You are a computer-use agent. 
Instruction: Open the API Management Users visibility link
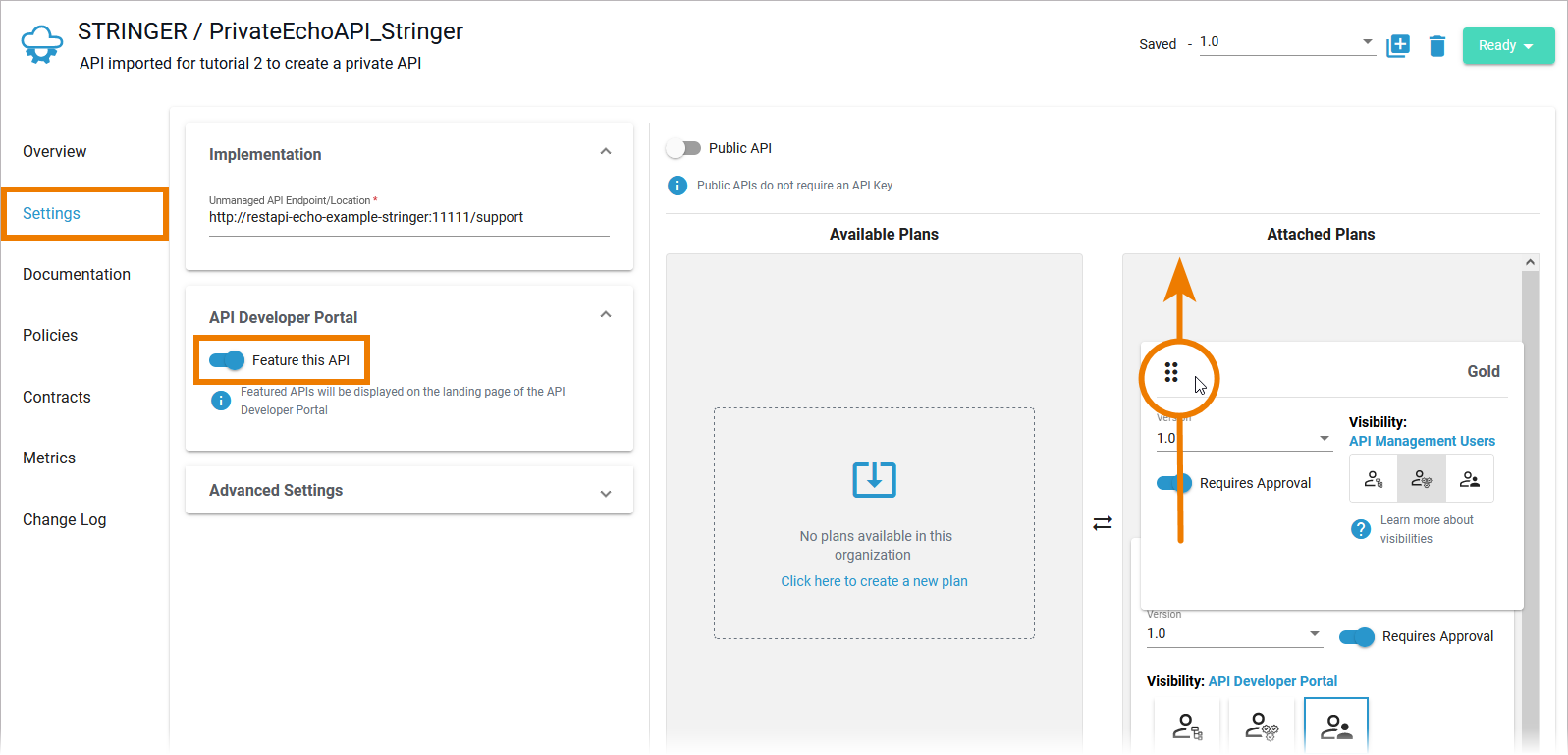pyautogui.click(x=1422, y=441)
